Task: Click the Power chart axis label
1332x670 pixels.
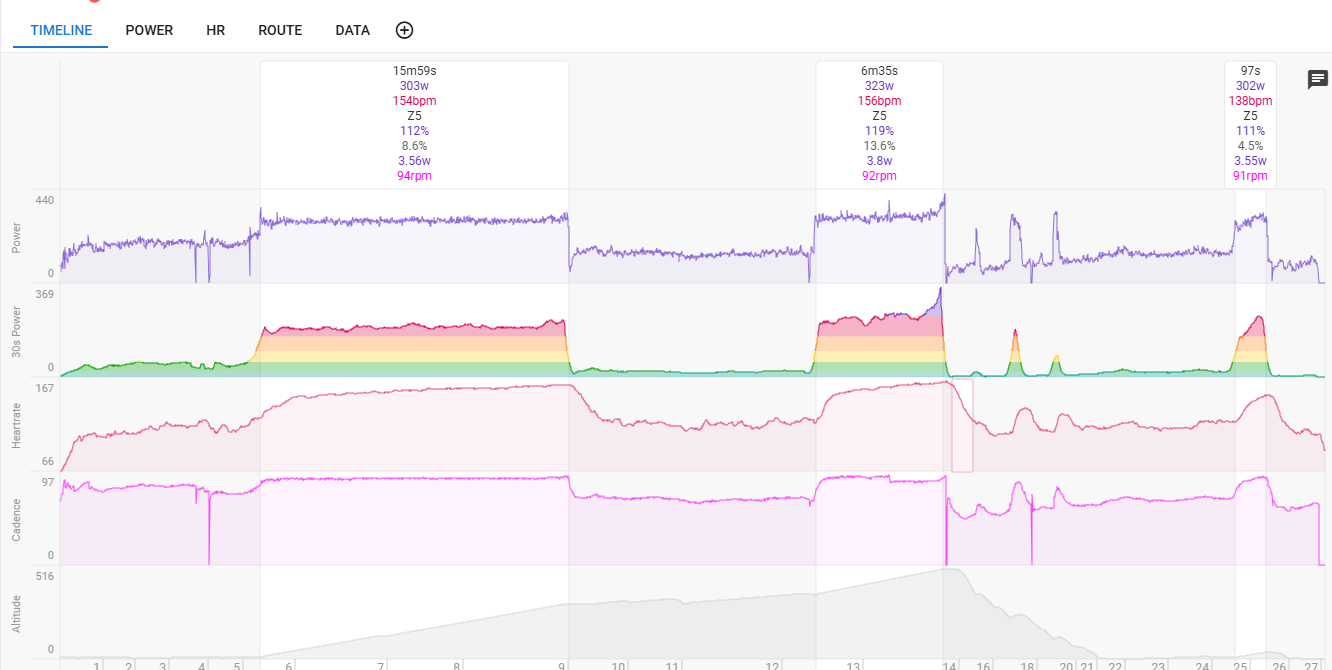Action: point(16,237)
